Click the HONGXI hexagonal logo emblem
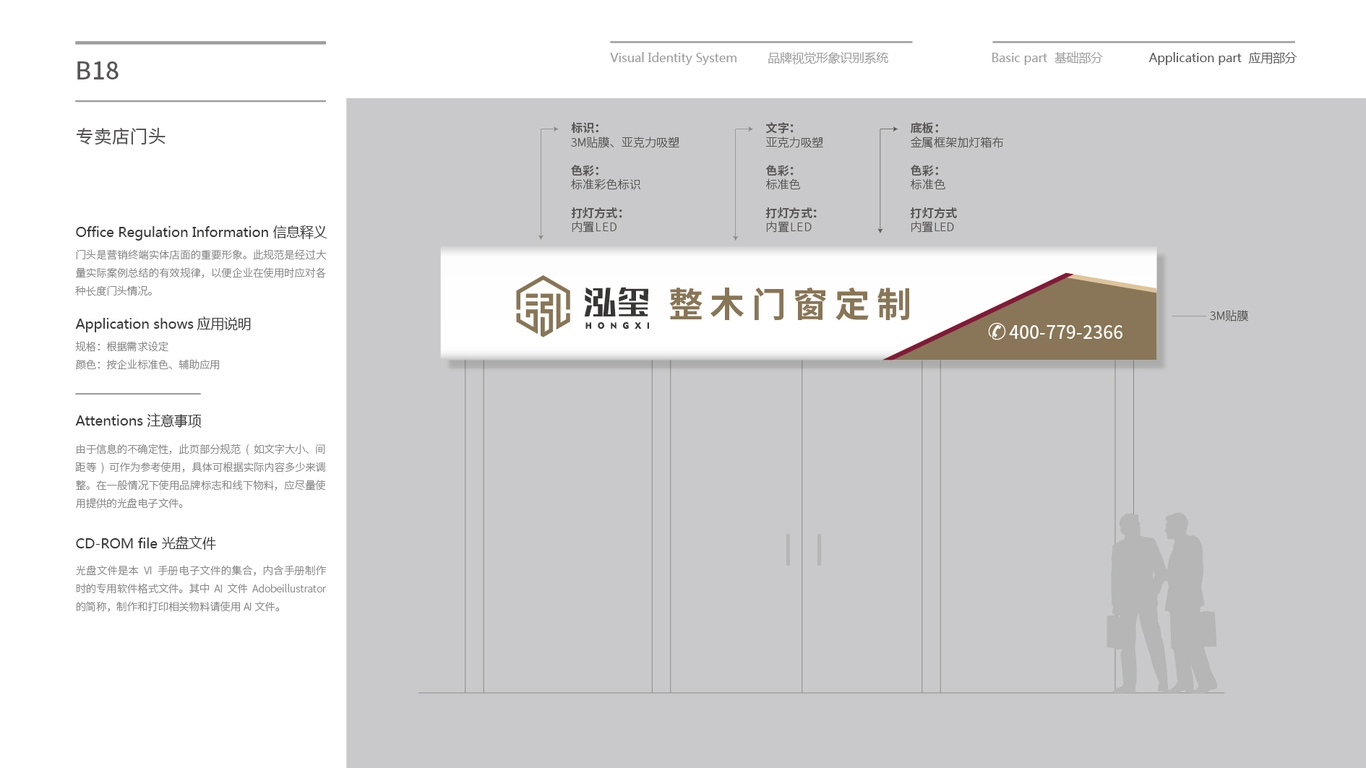This screenshot has height=768, width=1366. pos(543,306)
